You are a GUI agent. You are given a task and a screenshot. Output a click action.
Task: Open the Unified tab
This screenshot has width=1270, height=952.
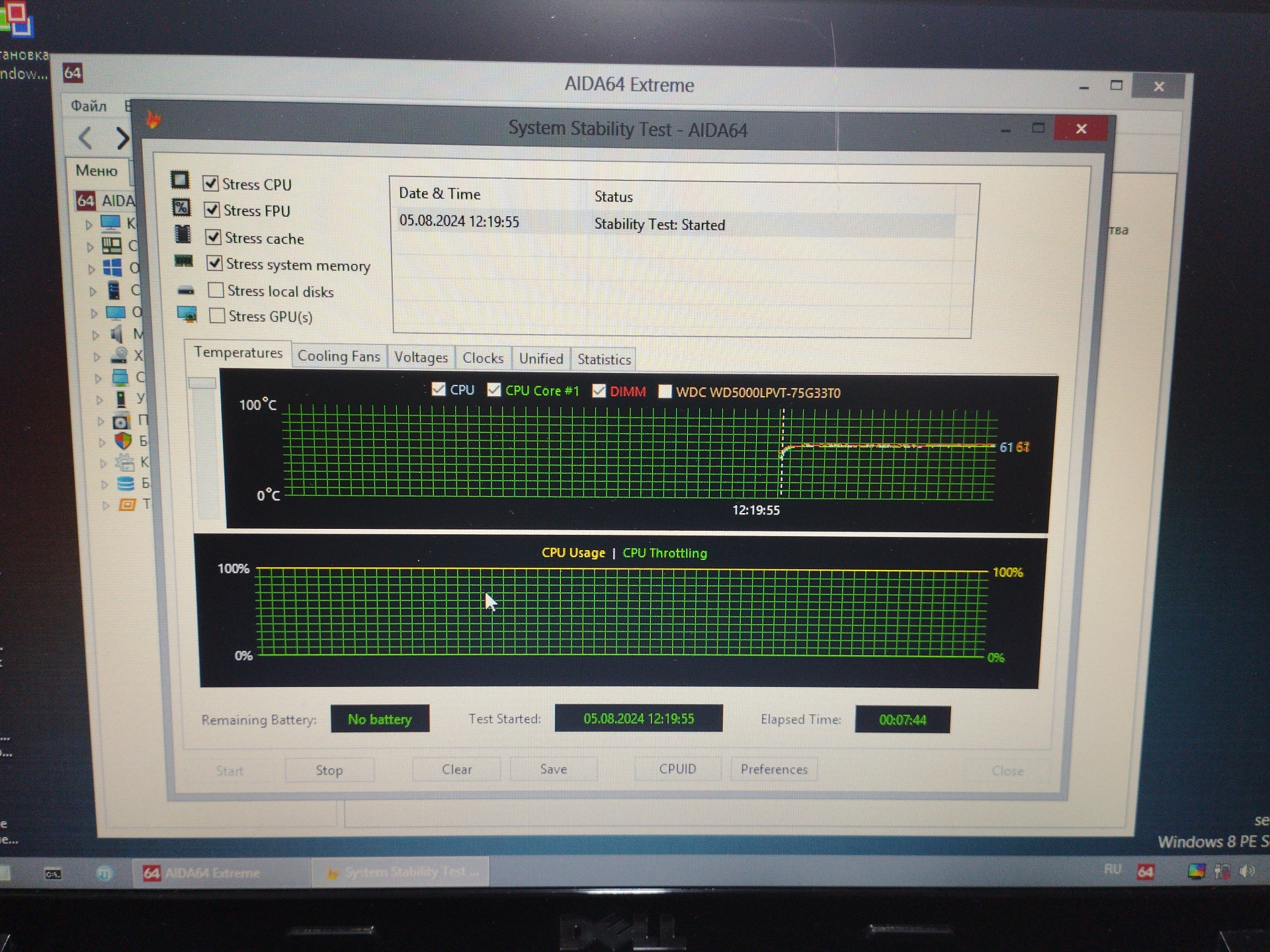[541, 359]
